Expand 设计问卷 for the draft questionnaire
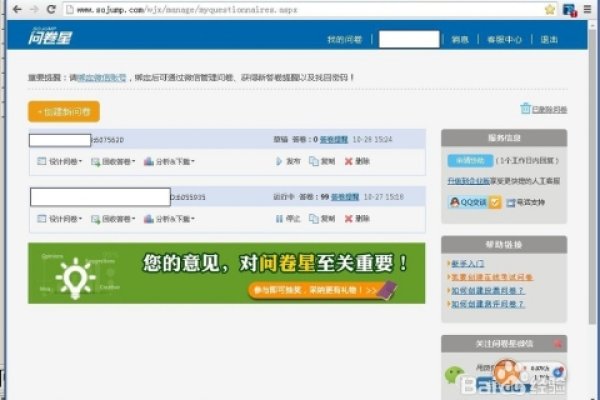Image resolution: width=600 pixels, height=400 pixels. (x=60, y=162)
